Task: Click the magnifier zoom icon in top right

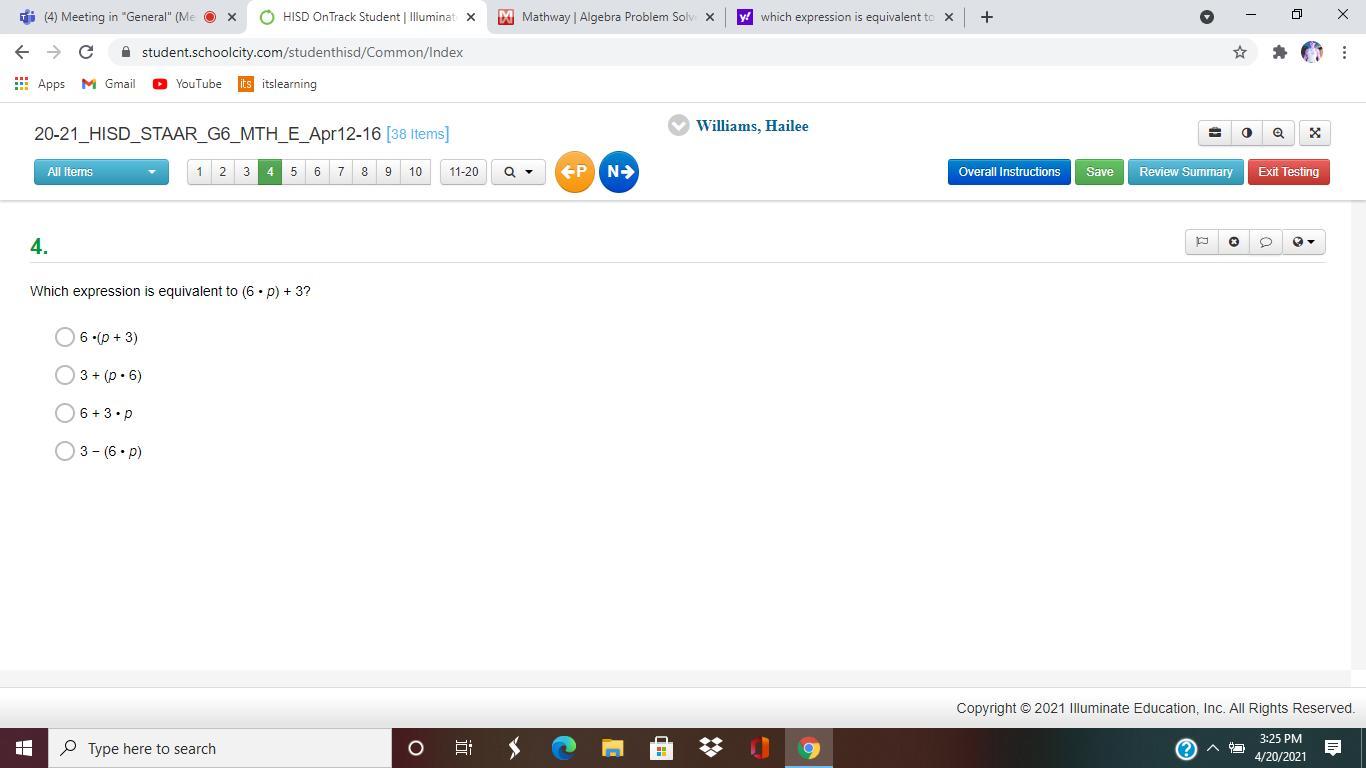Action: click(x=1278, y=133)
